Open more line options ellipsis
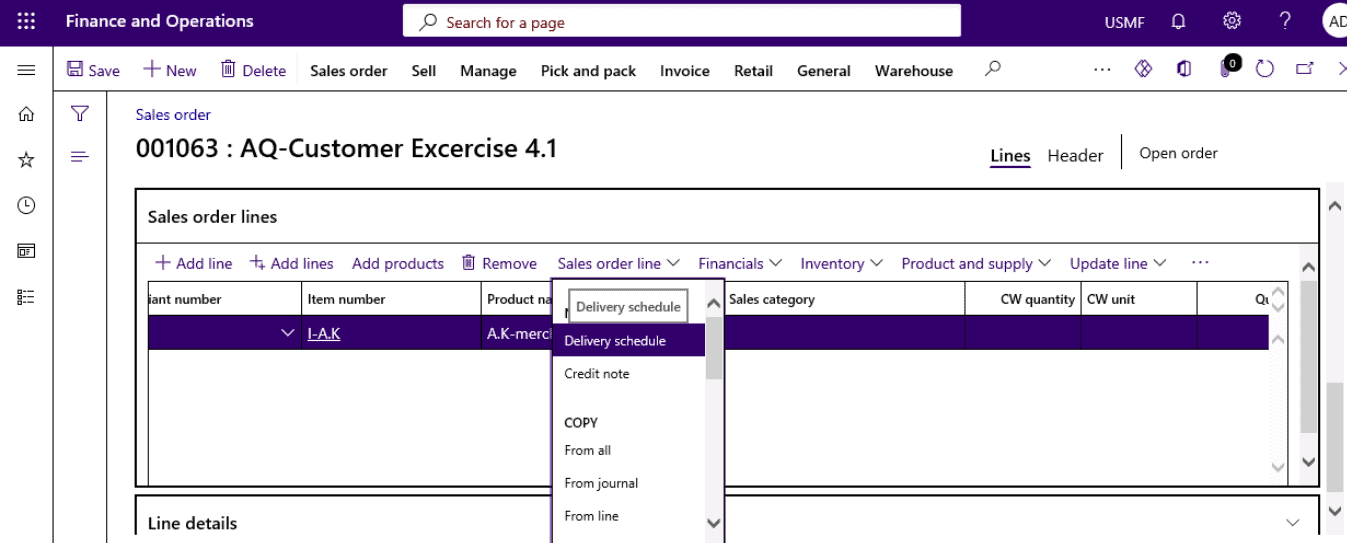Screen dimensions: 1347x543 point(1200,263)
